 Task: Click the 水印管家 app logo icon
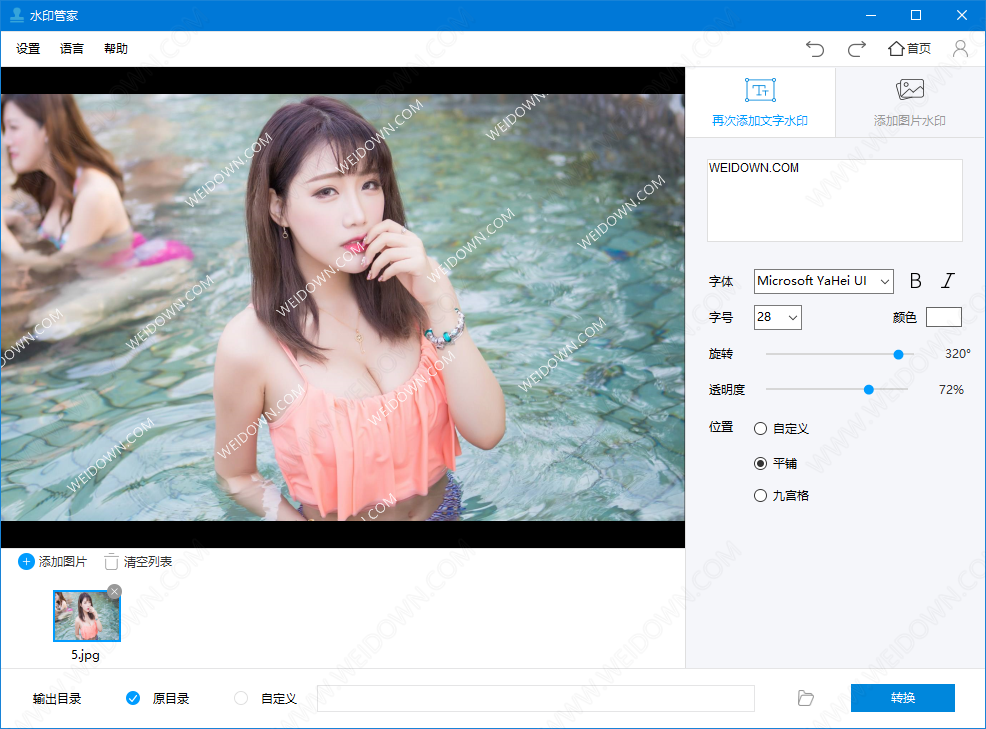[x=17, y=15]
